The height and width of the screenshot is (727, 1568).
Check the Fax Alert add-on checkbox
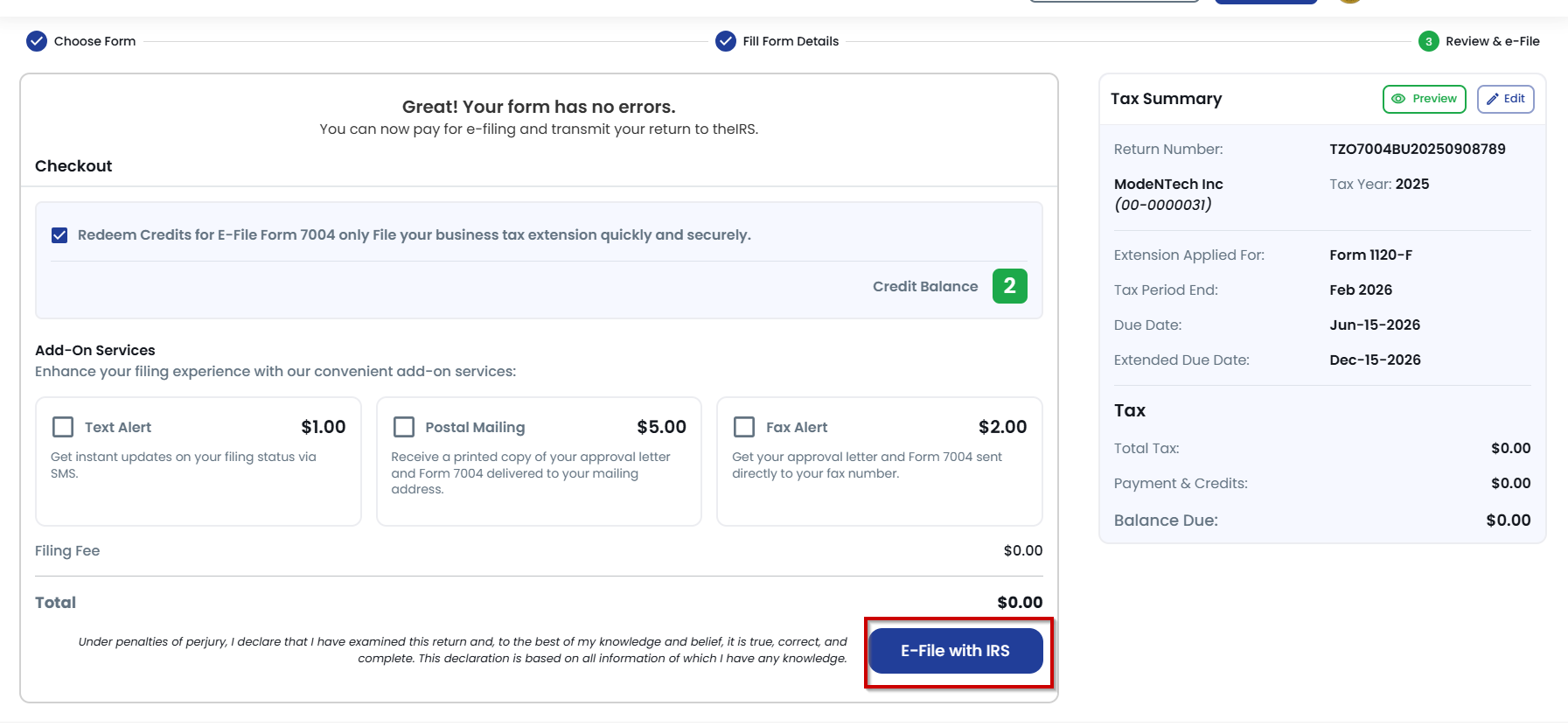coord(744,427)
